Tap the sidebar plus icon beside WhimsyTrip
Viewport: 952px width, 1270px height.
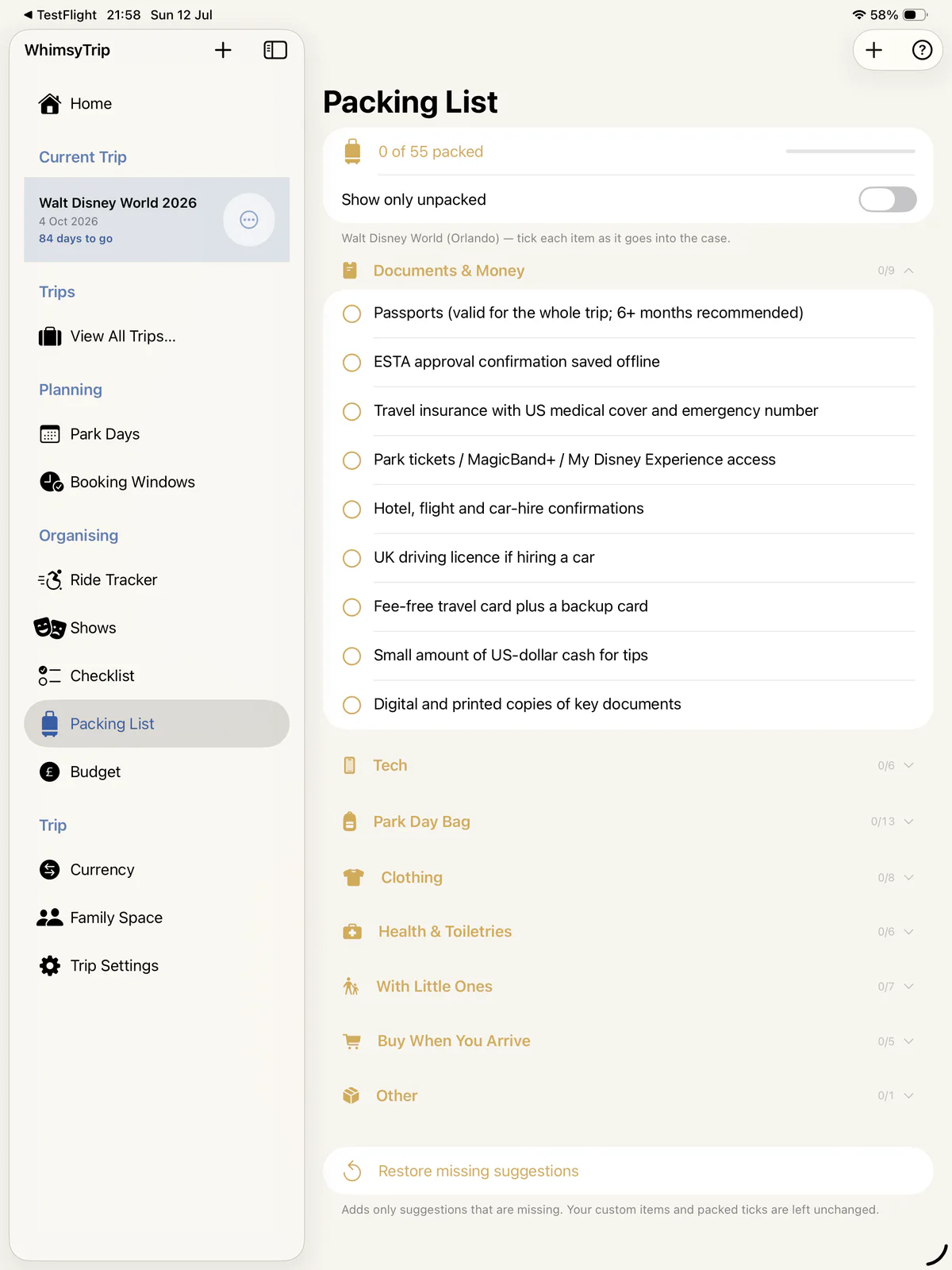(223, 50)
